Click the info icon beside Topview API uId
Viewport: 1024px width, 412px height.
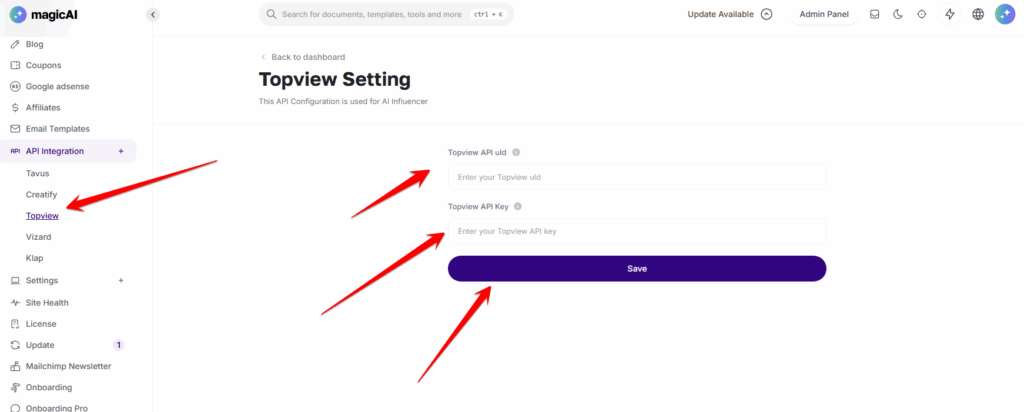click(516, 152)
